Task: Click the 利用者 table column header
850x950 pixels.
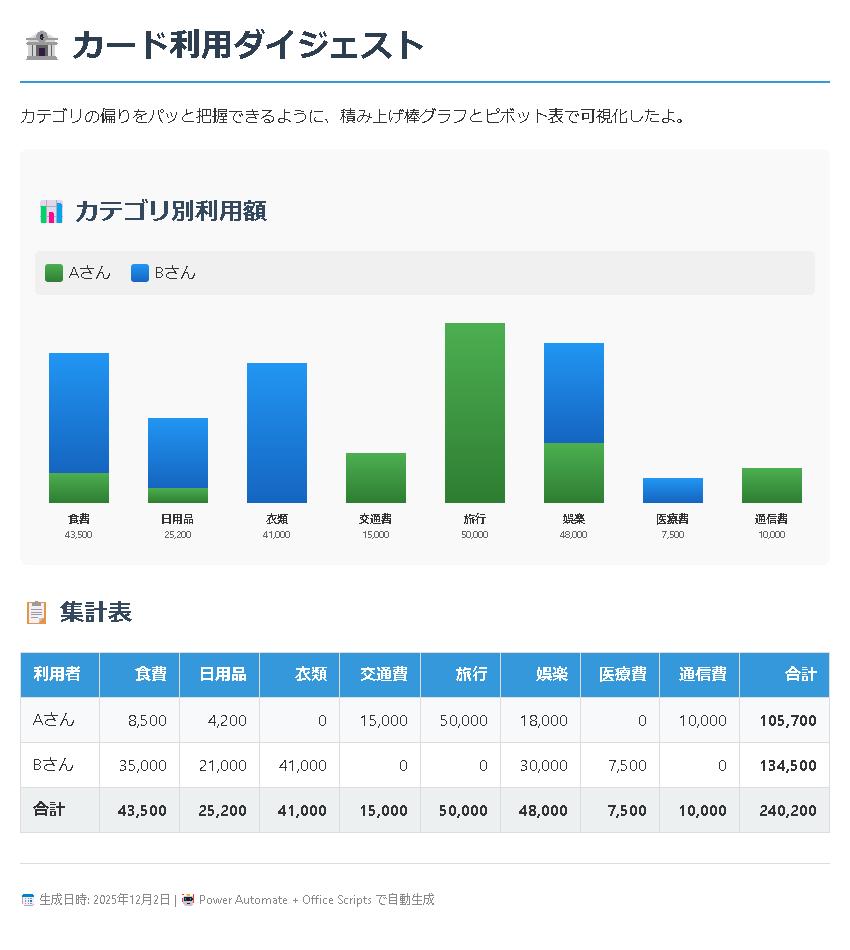Action: tap(60, 675)
